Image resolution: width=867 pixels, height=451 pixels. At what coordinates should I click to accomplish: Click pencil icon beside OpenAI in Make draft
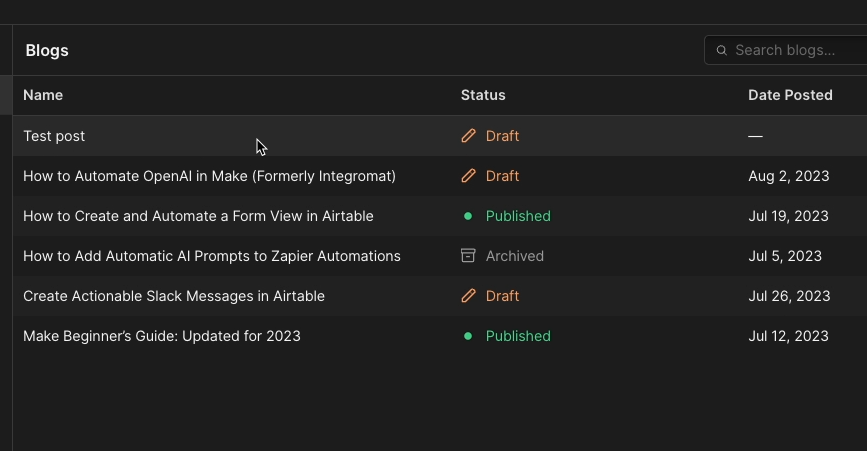pos(468,176)
